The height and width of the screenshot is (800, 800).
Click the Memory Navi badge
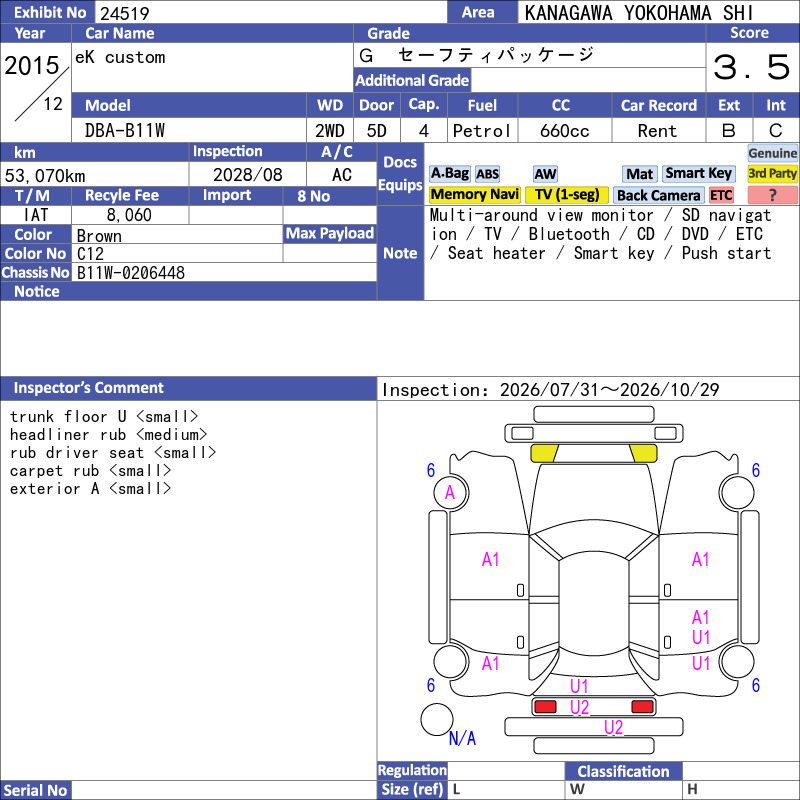click(x=474, y=195)
